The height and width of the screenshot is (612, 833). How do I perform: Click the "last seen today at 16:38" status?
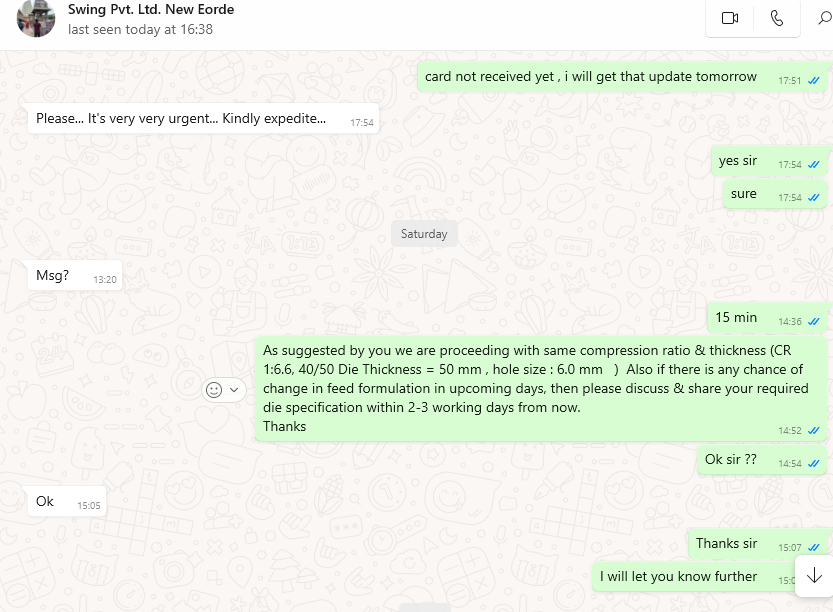point(140,30)
